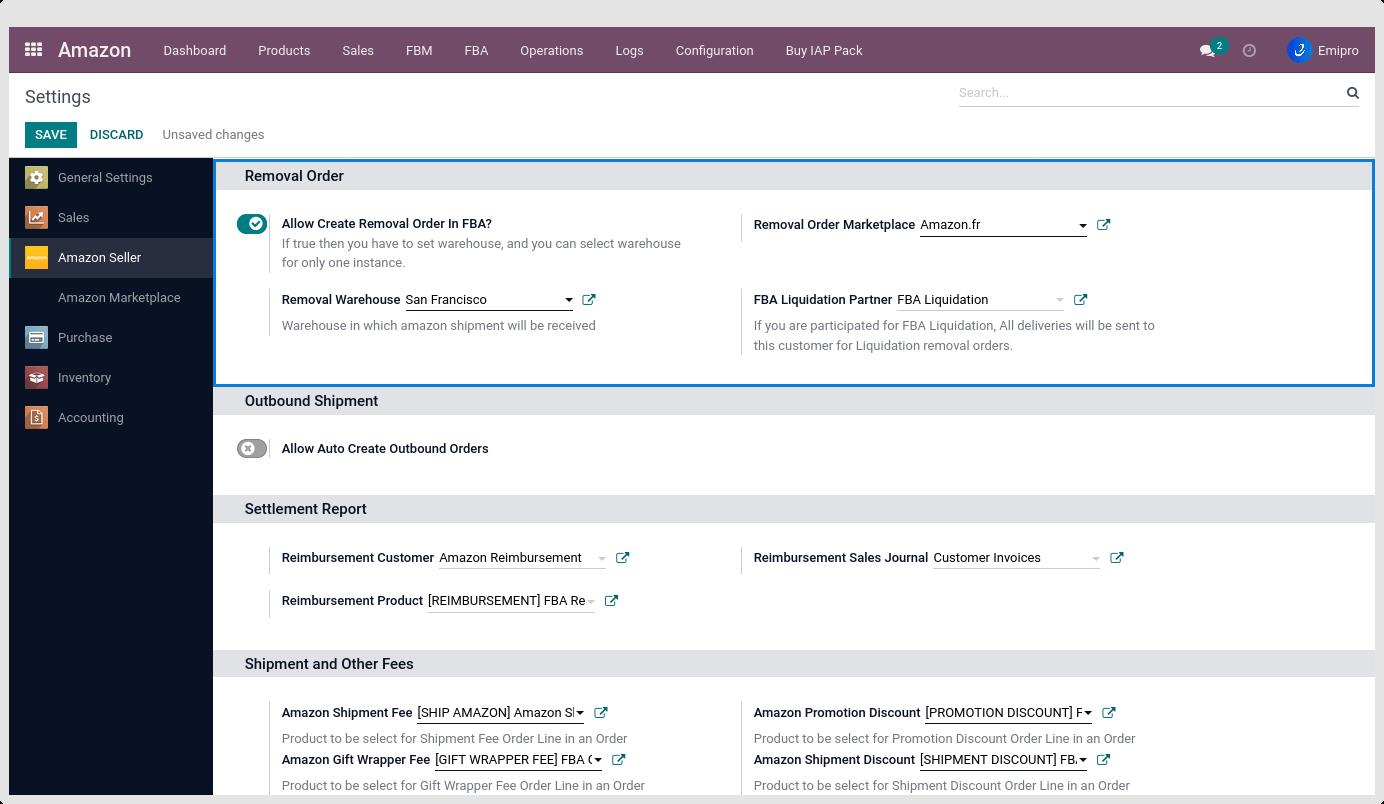The width and height of the screenshot is (1384, 804).
Task: Save the settings changes
Action: 51,135
